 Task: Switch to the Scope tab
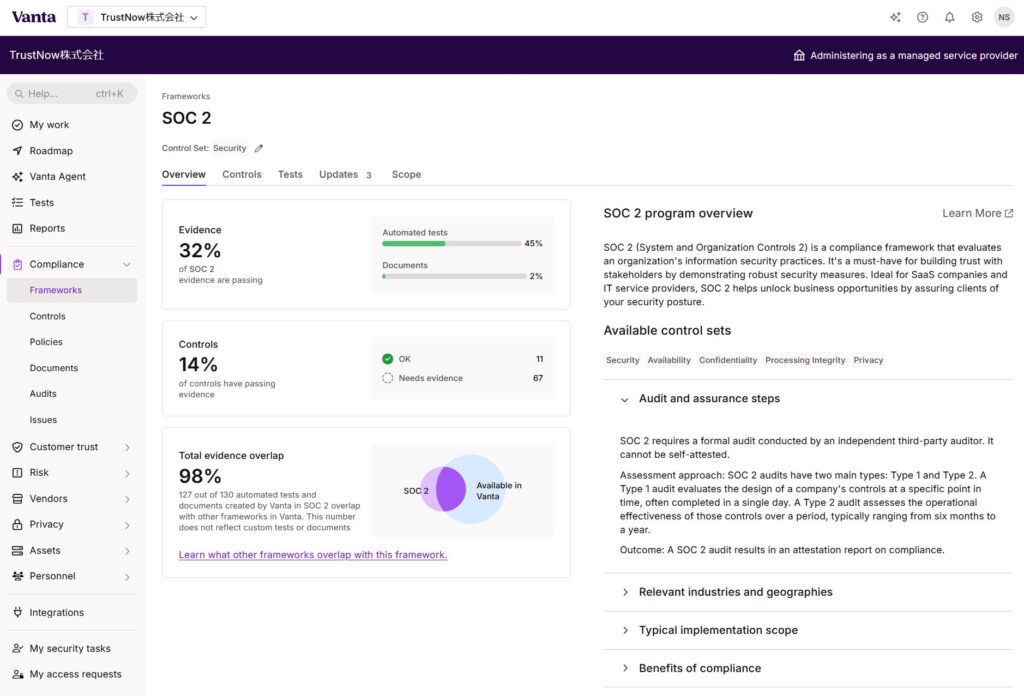[x=406, y=175]
